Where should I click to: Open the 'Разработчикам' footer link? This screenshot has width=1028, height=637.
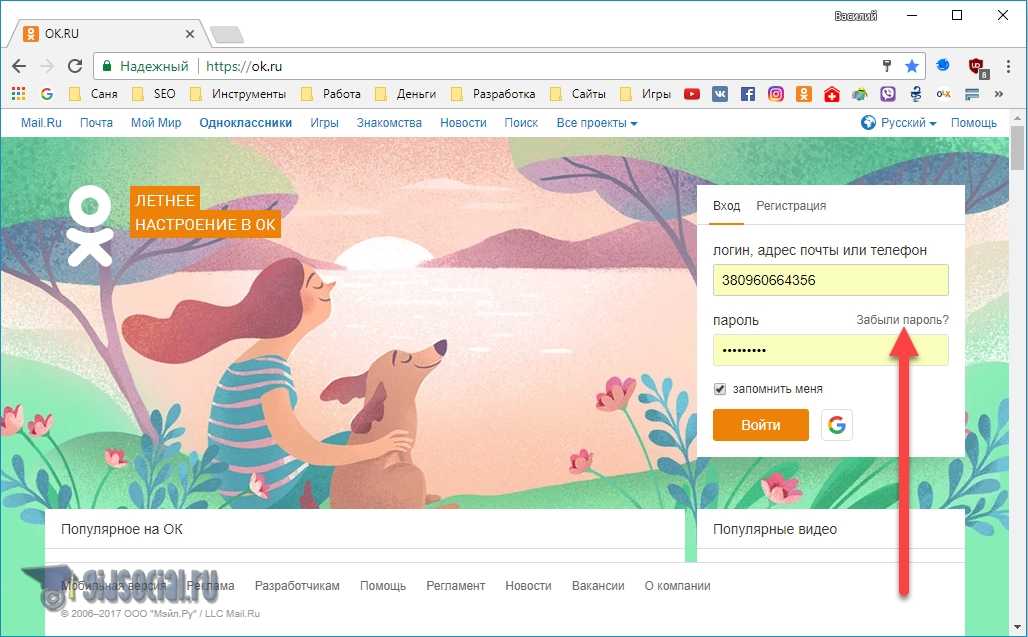pyautogui.click(x=297, y=586)
